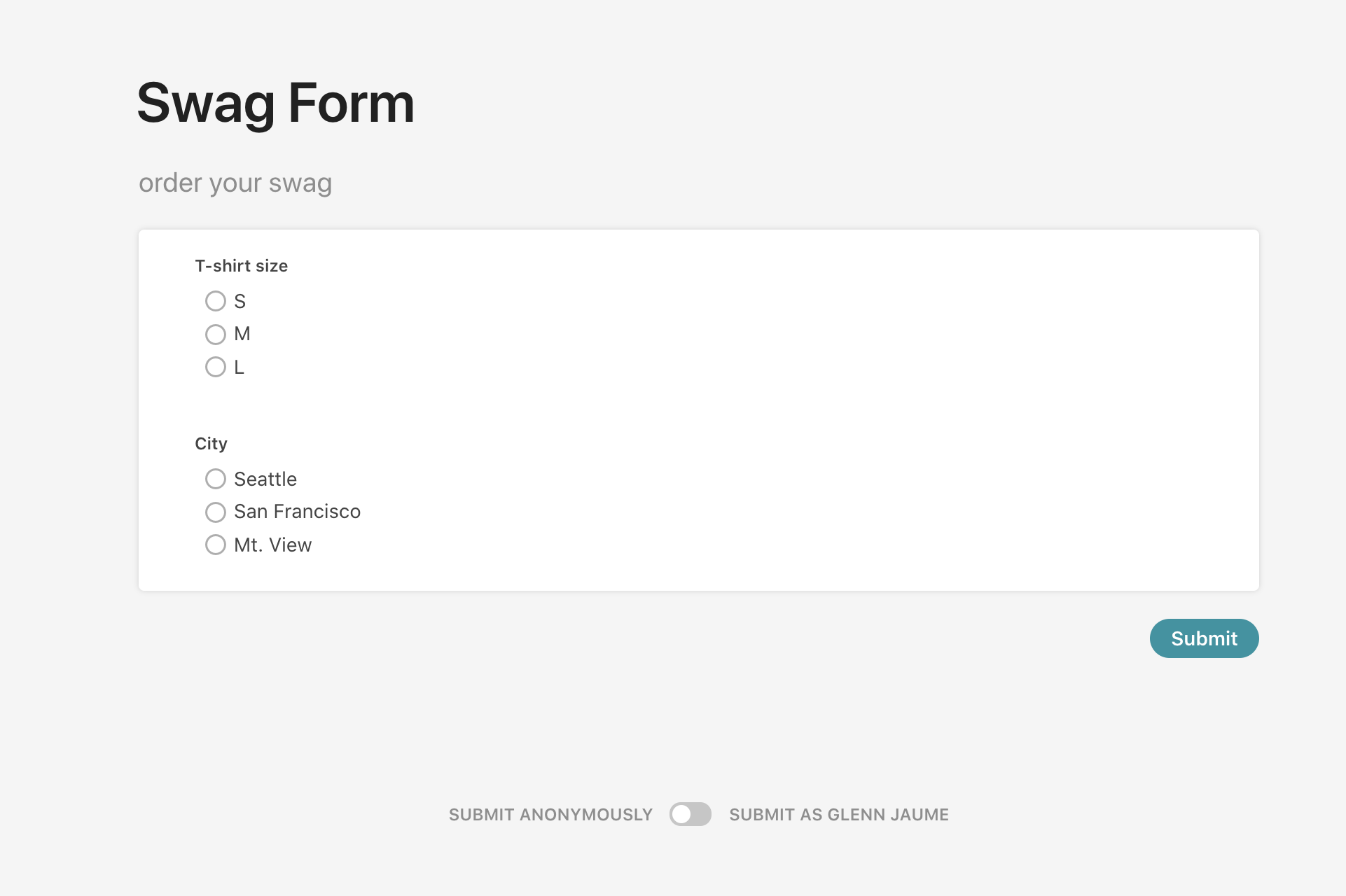Select the Seattle city radio button

click(216, 479)
